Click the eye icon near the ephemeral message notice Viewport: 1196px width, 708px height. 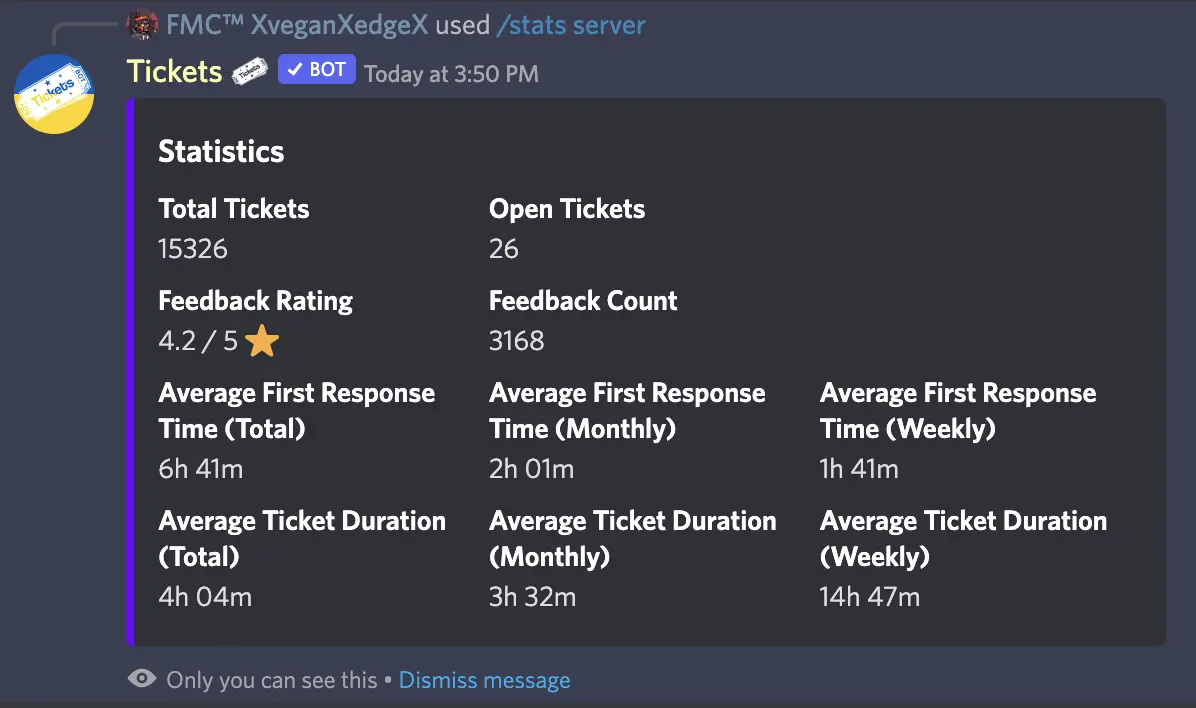click(143, 679)
